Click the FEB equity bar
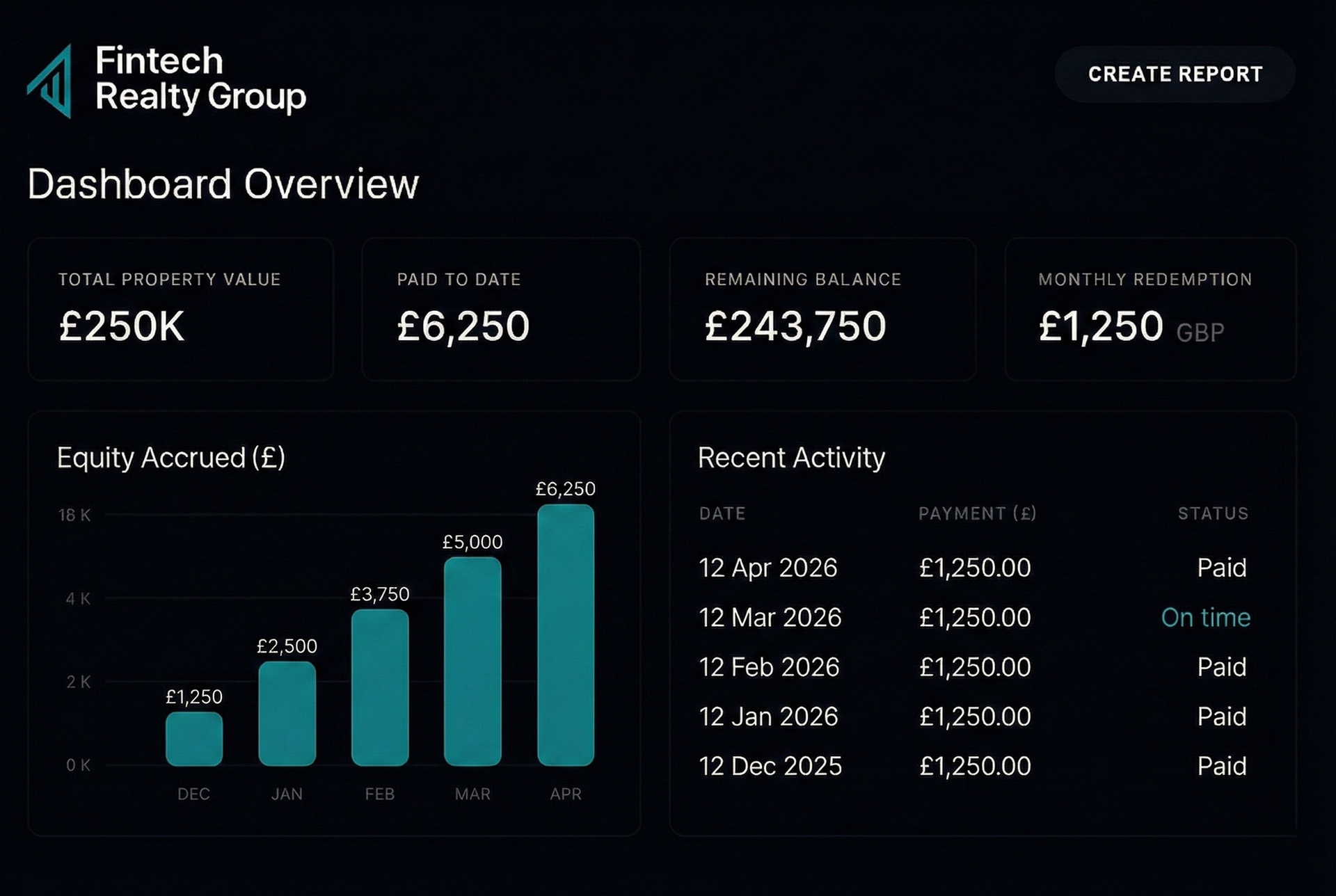Screen dimensions: 1336x896 point(380,687)
